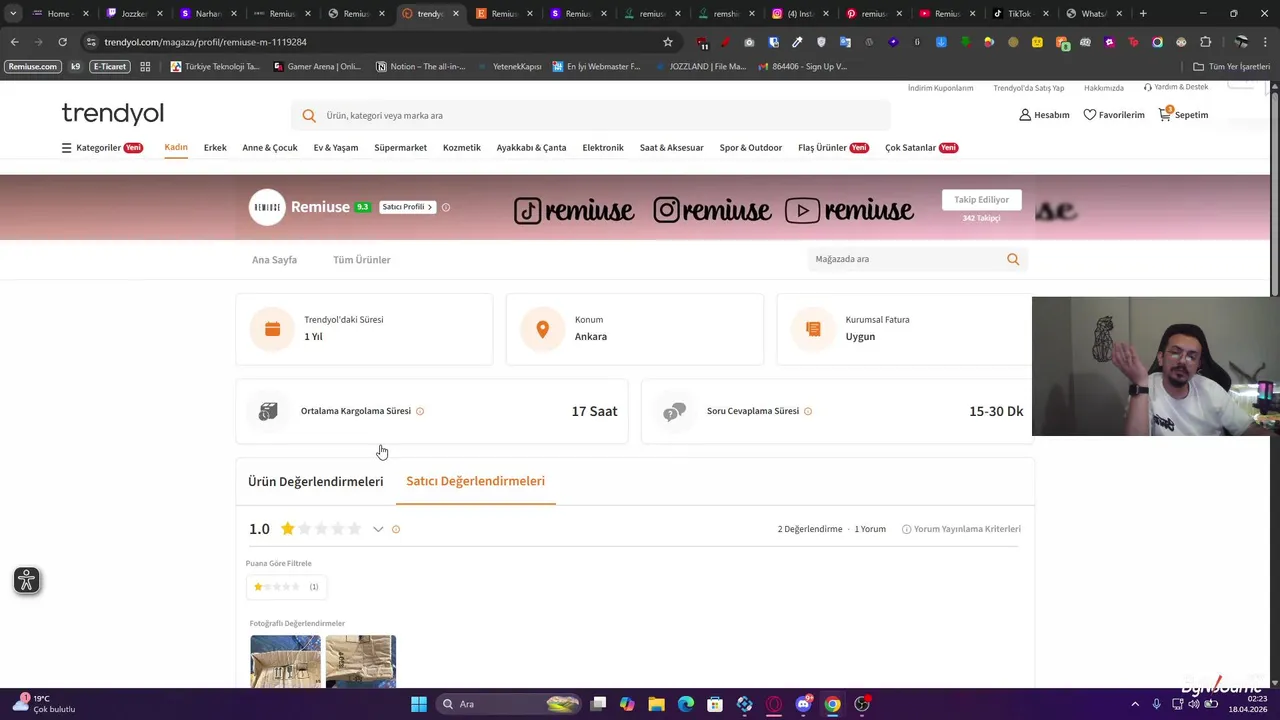1280x720 pixels.
Task: Open Chrome from taskbar
Action: (832, 704)
